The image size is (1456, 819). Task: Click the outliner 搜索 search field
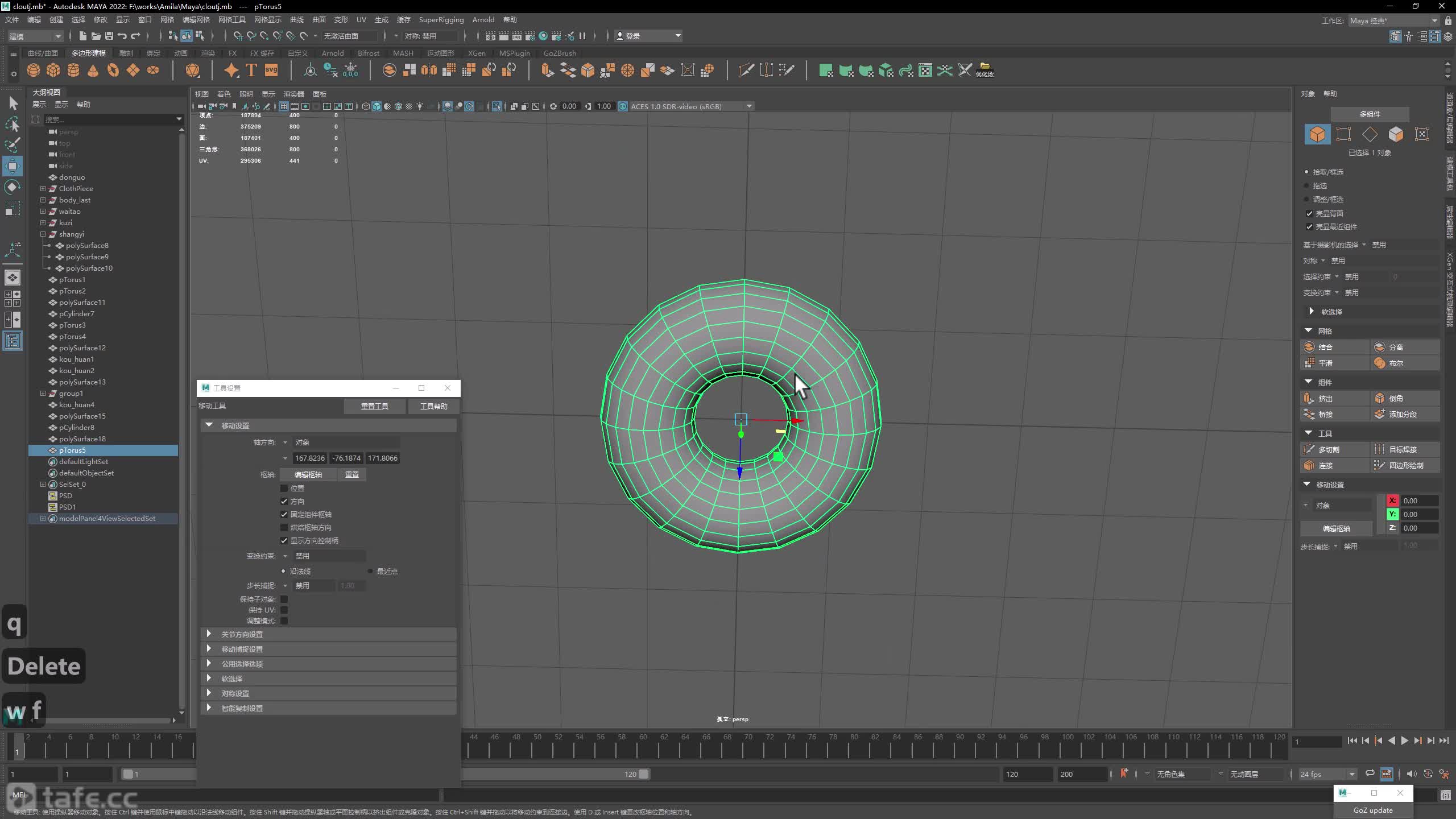(x=113, y=119)
